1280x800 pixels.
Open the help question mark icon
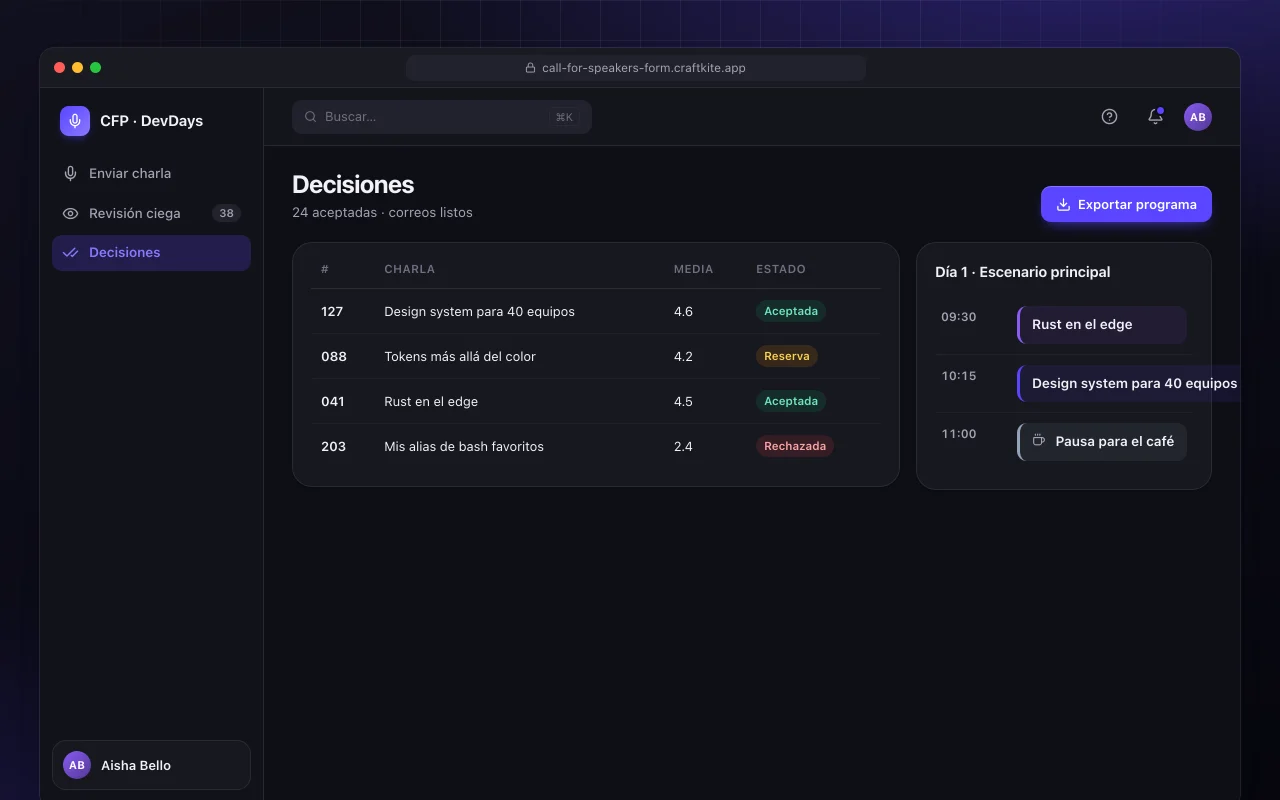click(1109, 117)
